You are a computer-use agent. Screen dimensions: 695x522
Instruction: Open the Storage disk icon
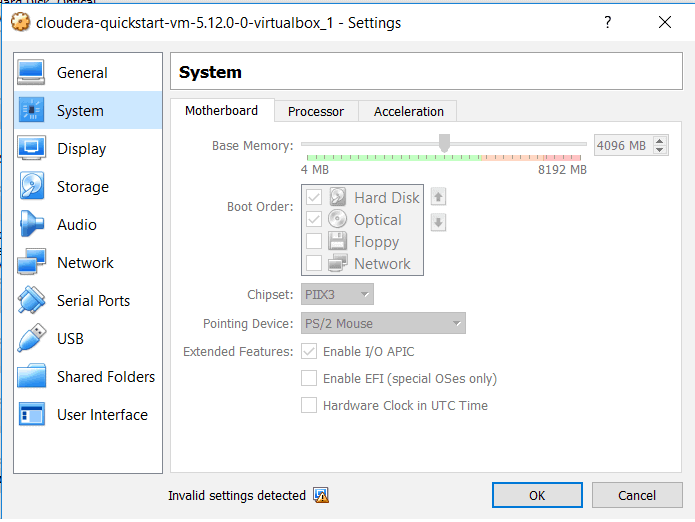(x=31, y=187)
